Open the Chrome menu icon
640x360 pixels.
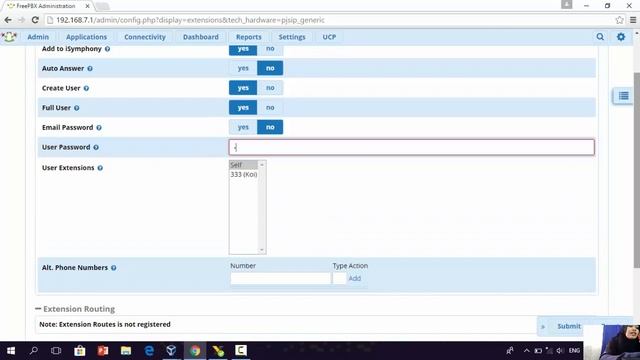click(x=633, y=20)
